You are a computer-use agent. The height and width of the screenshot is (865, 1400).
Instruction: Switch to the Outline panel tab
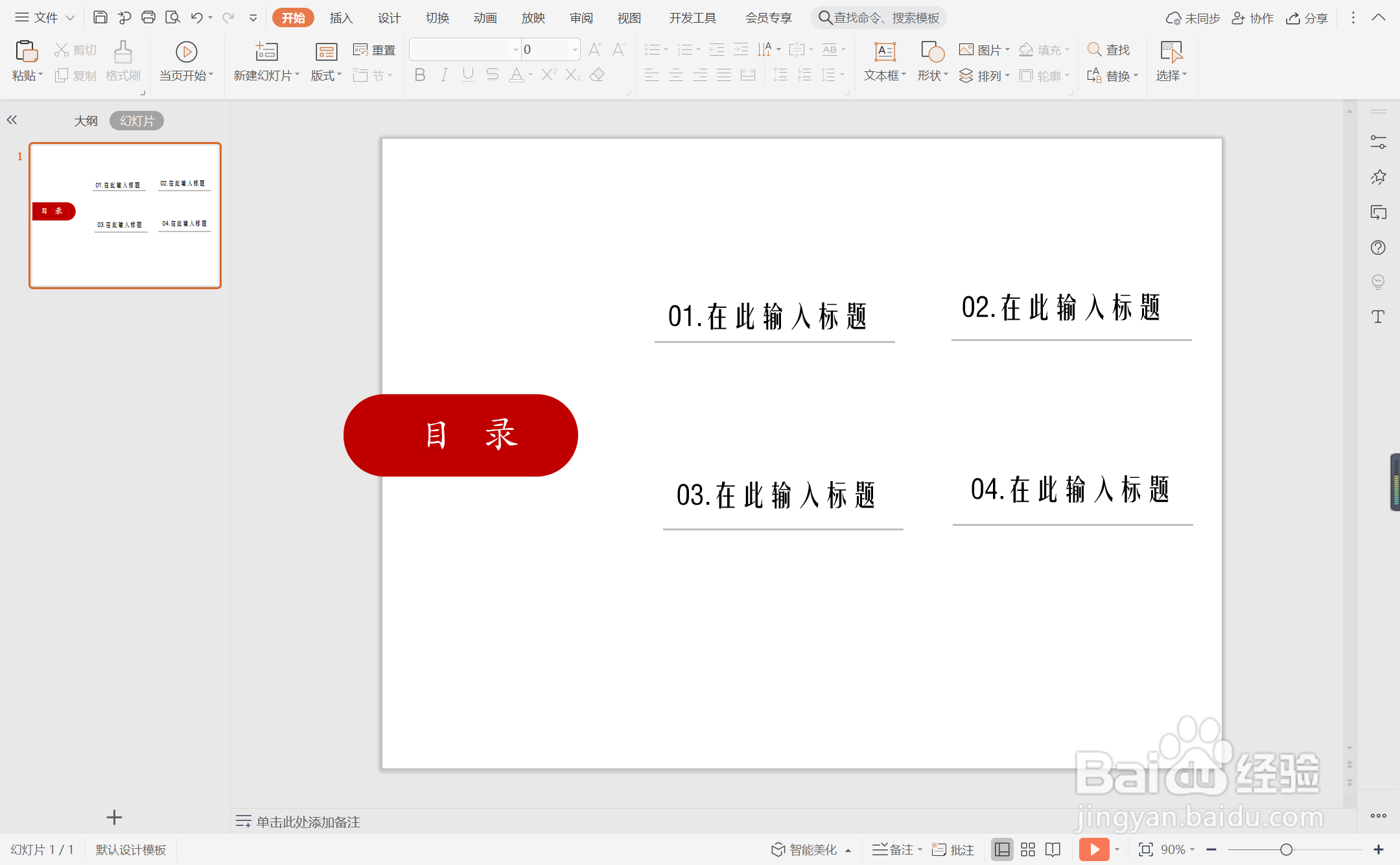(86, 121)
